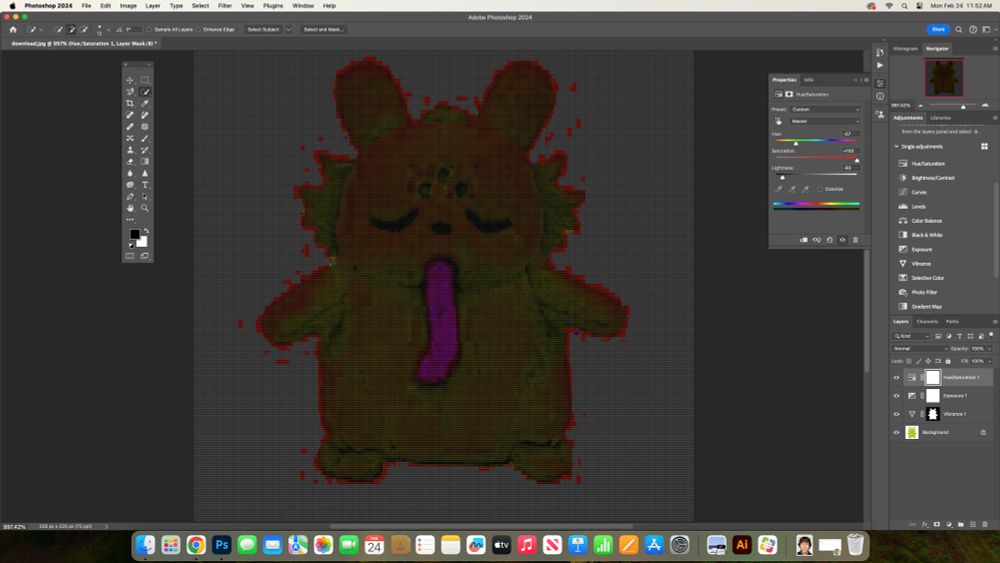This screenshot has width=1000, height=563.
Task: Clip adjustment to layer below icon
Action: (x=804, y=240)
